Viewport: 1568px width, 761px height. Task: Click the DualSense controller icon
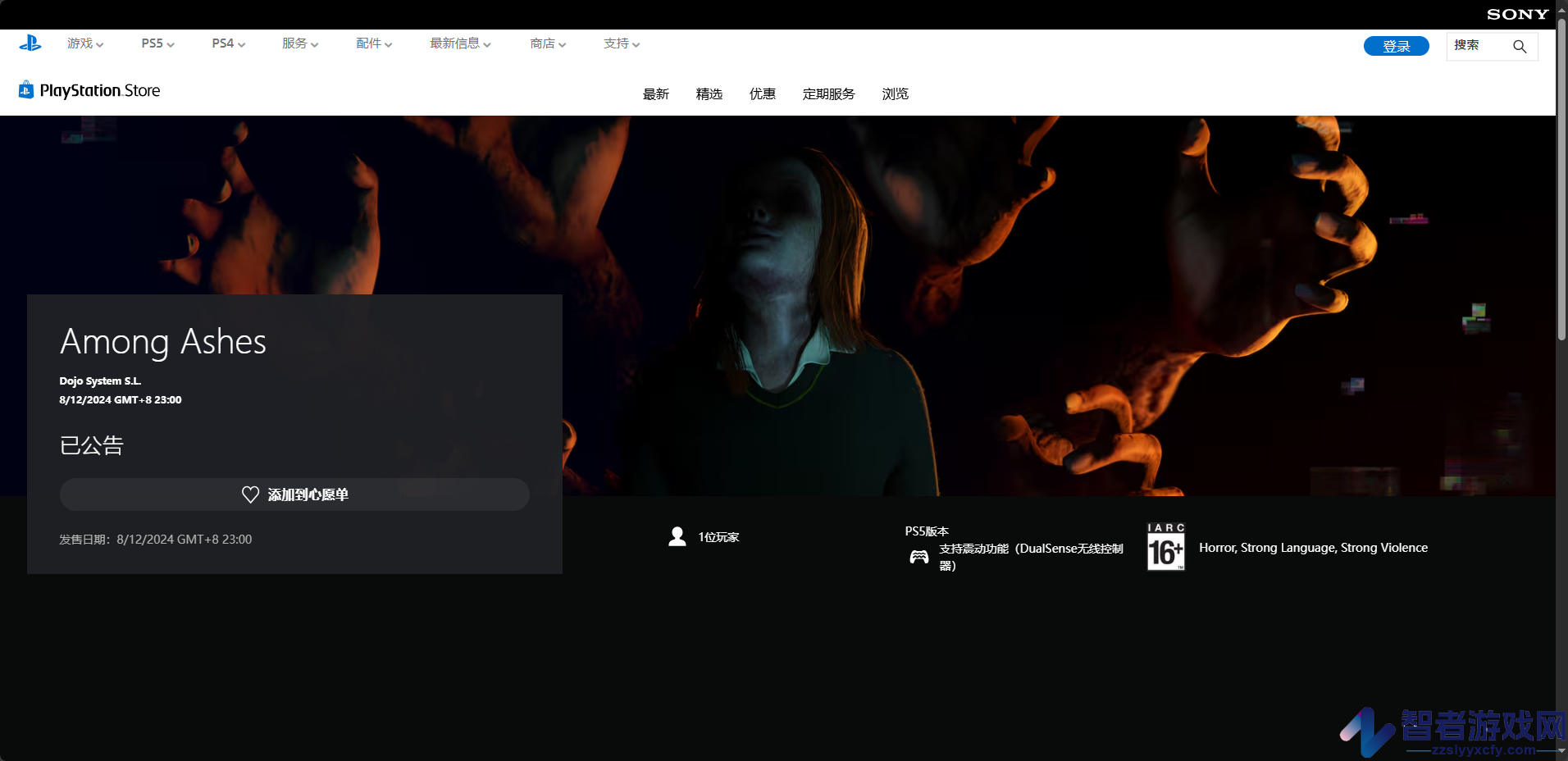919,557
